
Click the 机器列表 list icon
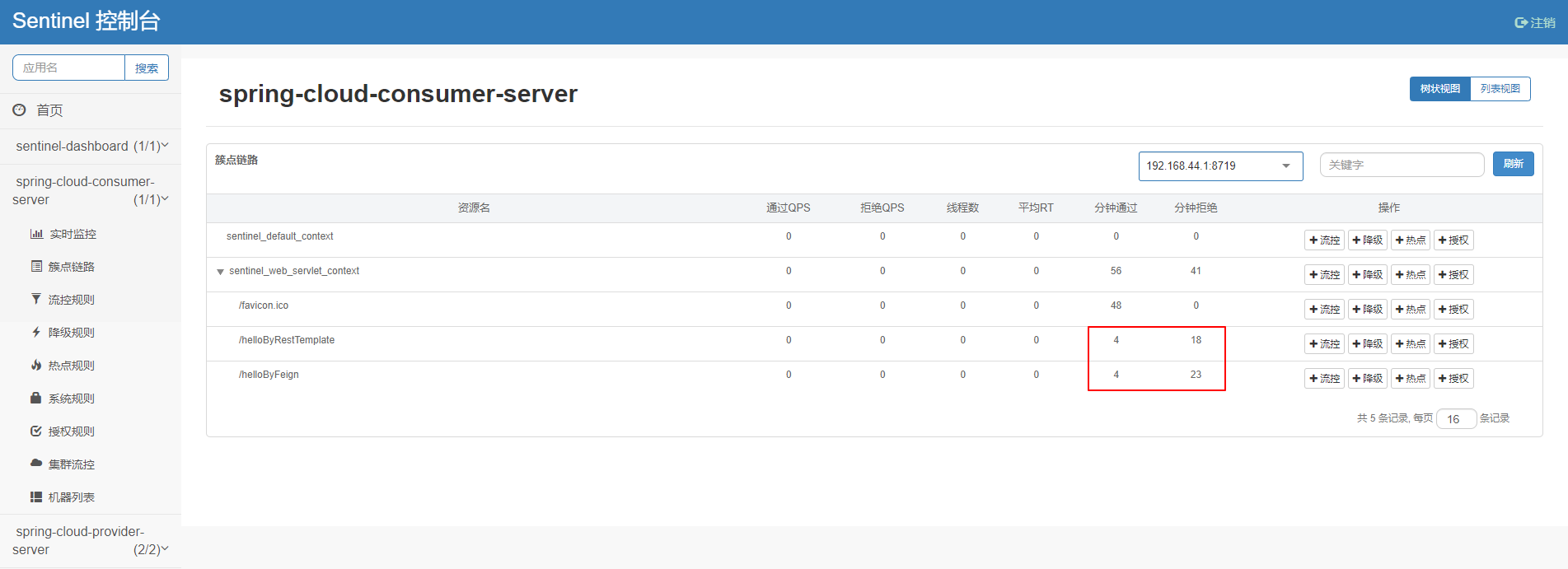click(x=36, y=497)
